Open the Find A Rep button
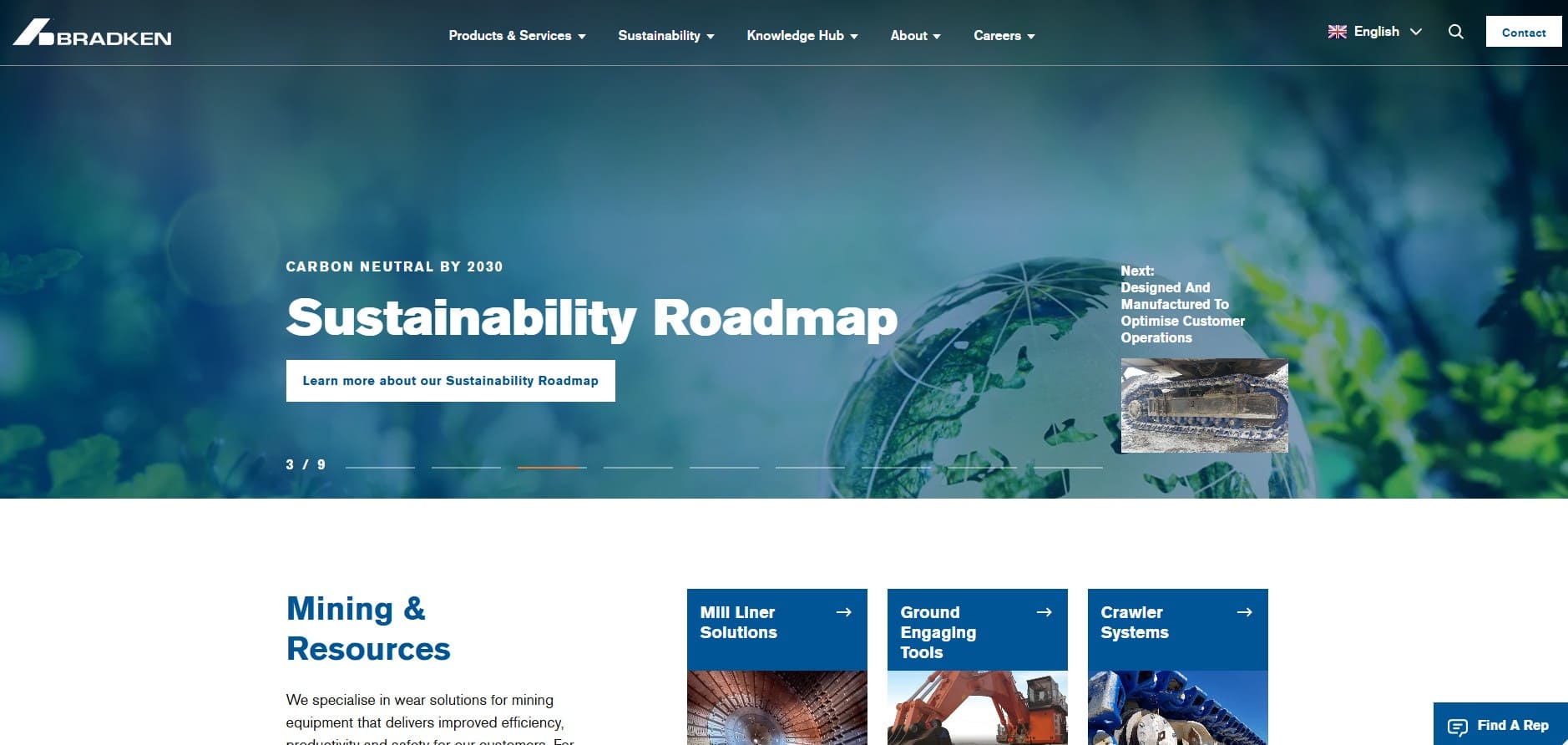Screen dimensions: 1568x745 click(x=1500, y=724)
